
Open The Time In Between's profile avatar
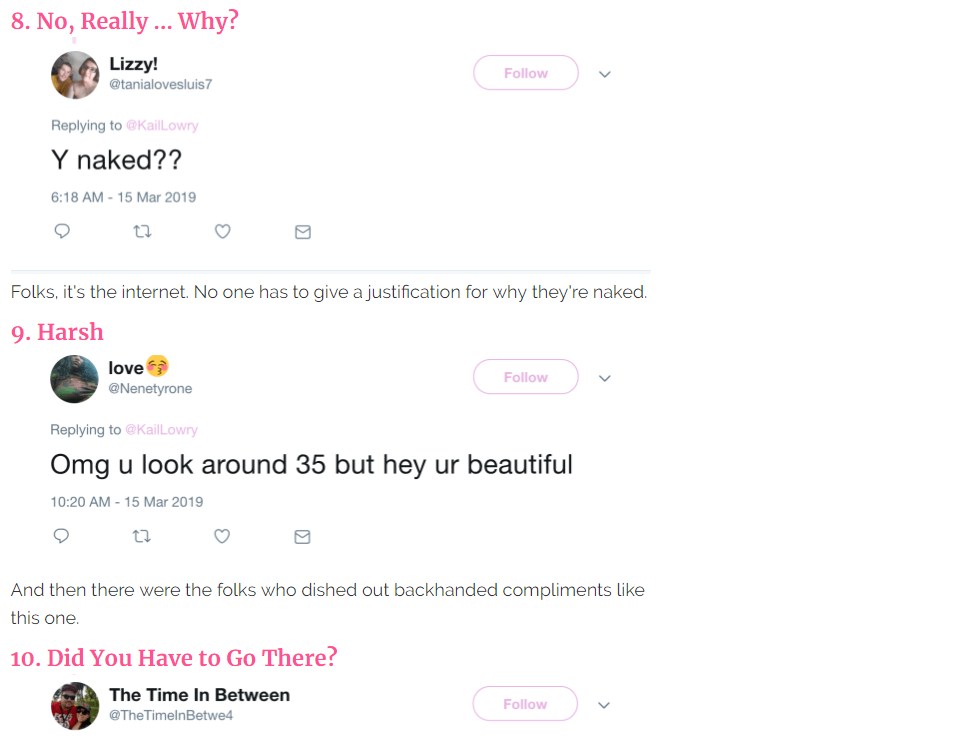pyautogui.click(x=75, y=706)
